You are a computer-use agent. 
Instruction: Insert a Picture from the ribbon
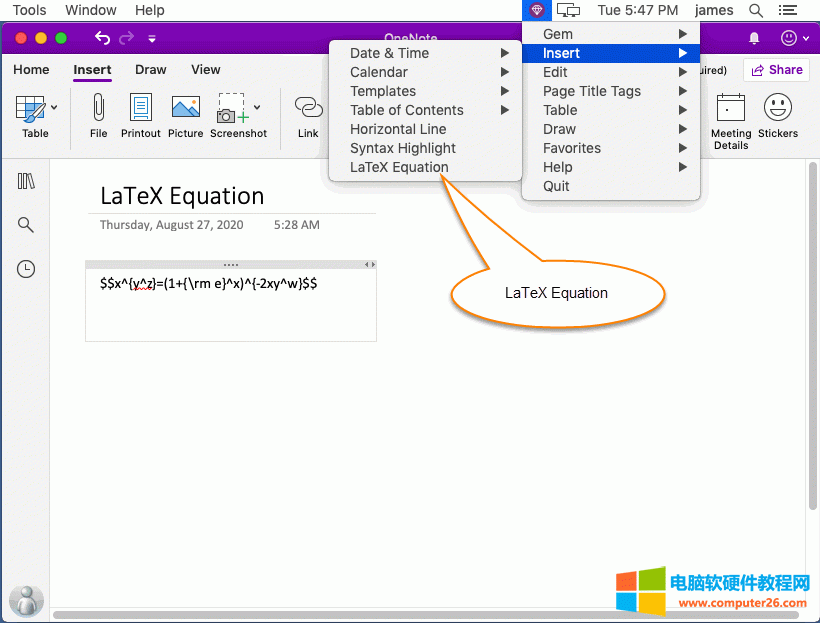click(185, 108)
